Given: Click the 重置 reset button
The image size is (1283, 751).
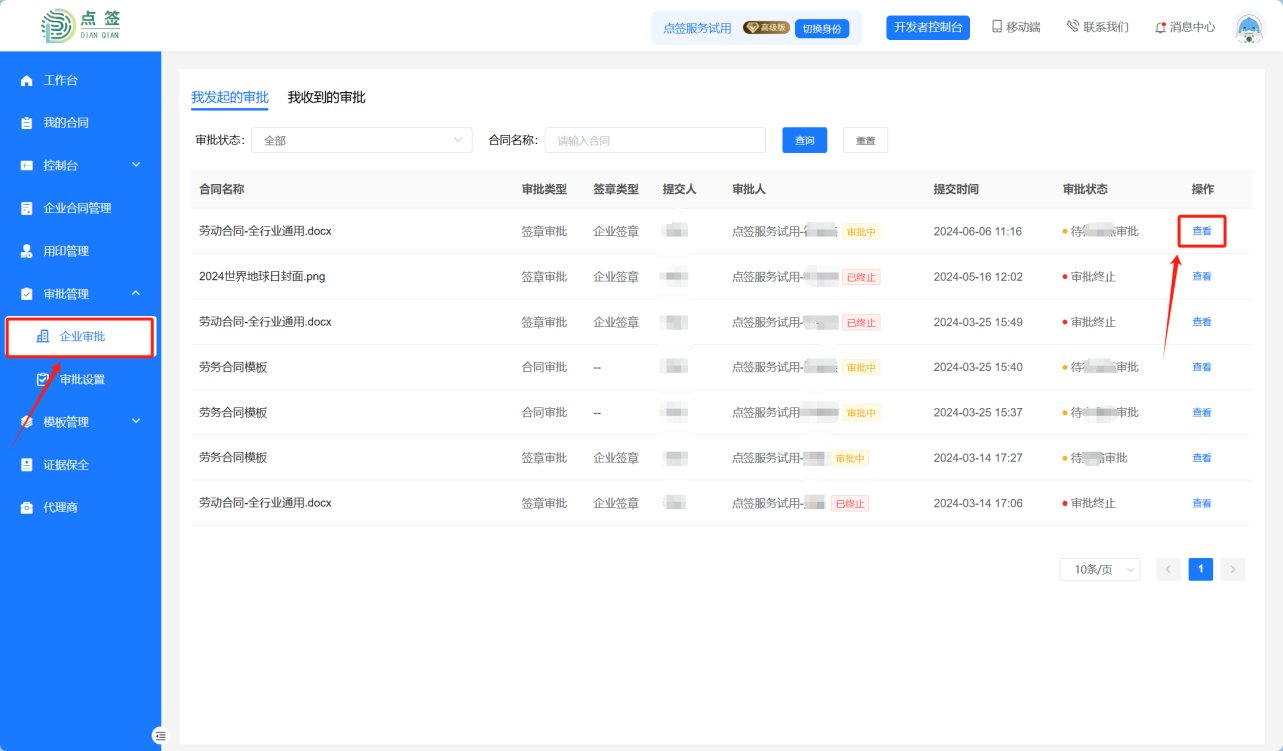Looking at the screenshot, I should [x=865, y=140].
